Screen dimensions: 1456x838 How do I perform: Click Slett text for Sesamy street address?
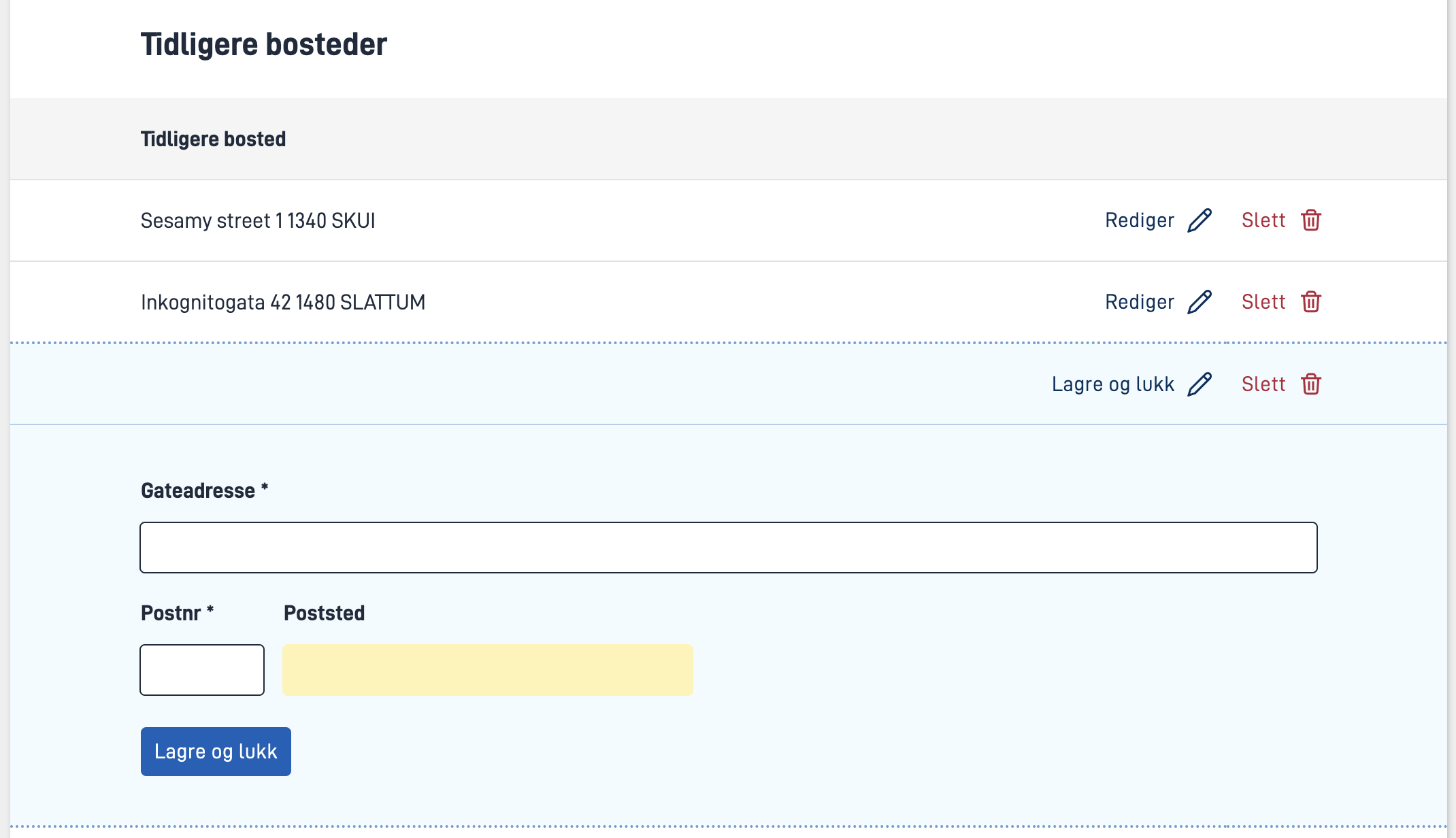pyautogui.click(x=1263, y=220)
